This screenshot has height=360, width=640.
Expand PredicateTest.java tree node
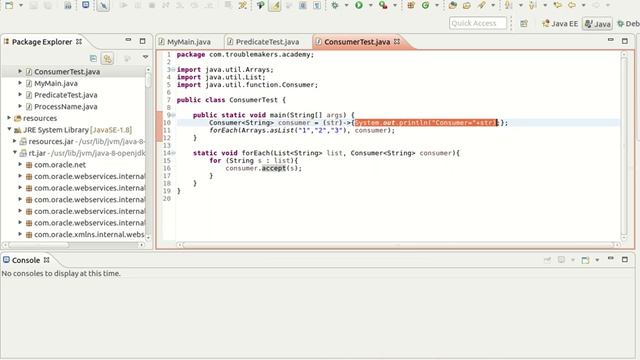[x=20, y=95]
